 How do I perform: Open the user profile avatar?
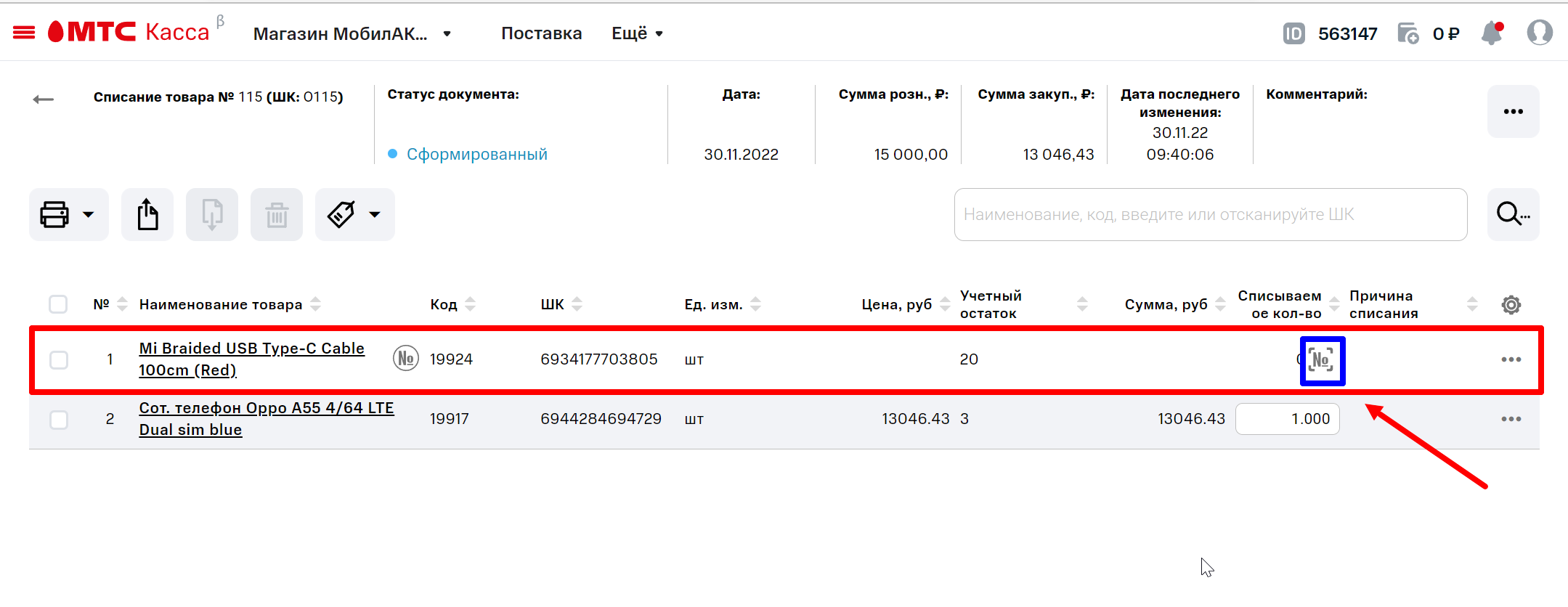click(1540, 33)
